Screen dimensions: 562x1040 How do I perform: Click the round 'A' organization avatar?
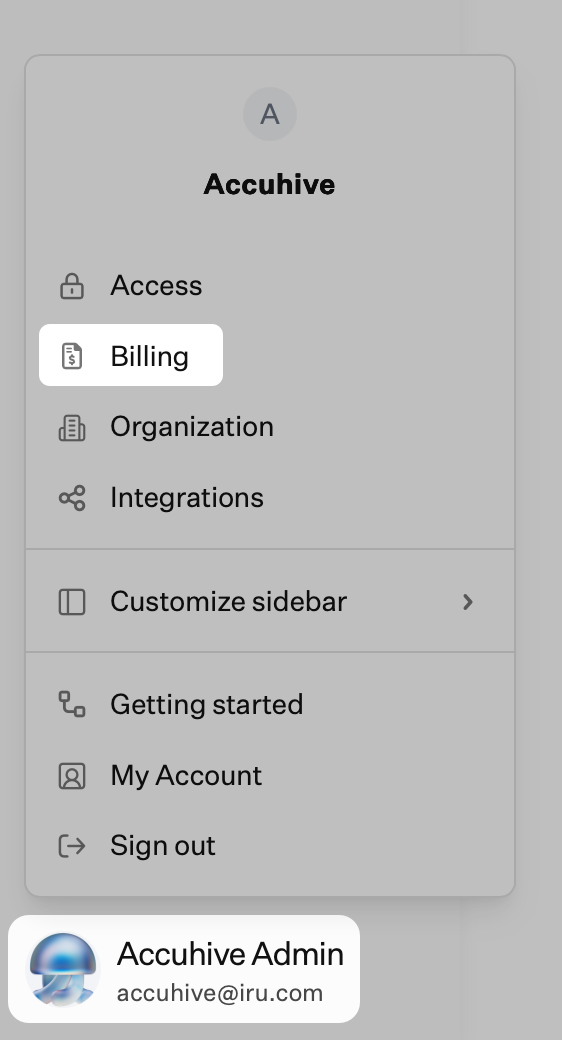coord(269,114)
